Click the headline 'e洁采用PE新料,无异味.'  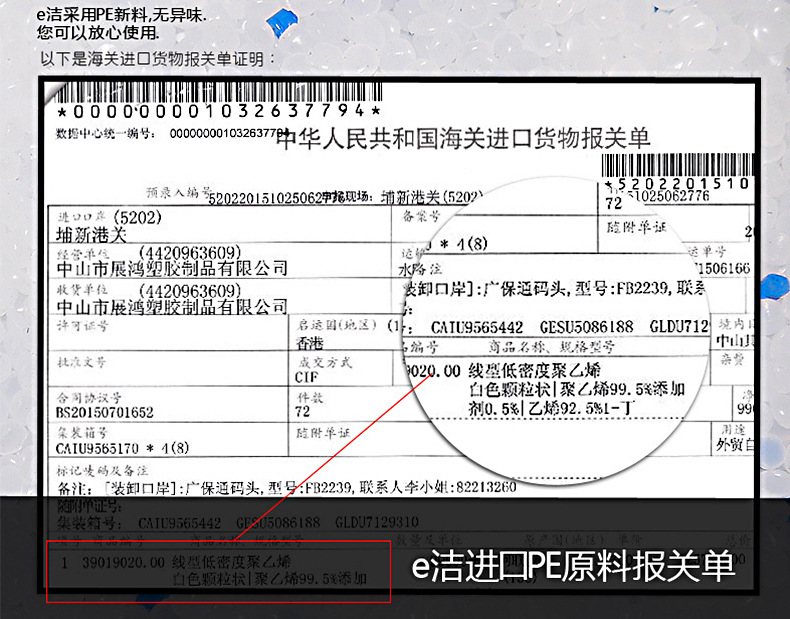pyautogui.click(x=121, y=15)
